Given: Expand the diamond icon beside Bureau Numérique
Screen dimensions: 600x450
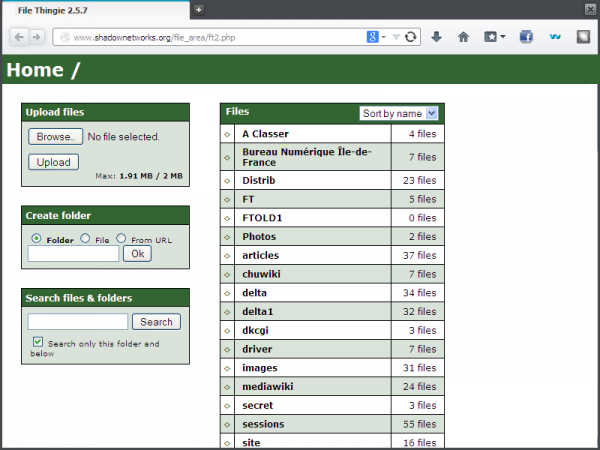Looking at the screenshot, I should [227, 157].
